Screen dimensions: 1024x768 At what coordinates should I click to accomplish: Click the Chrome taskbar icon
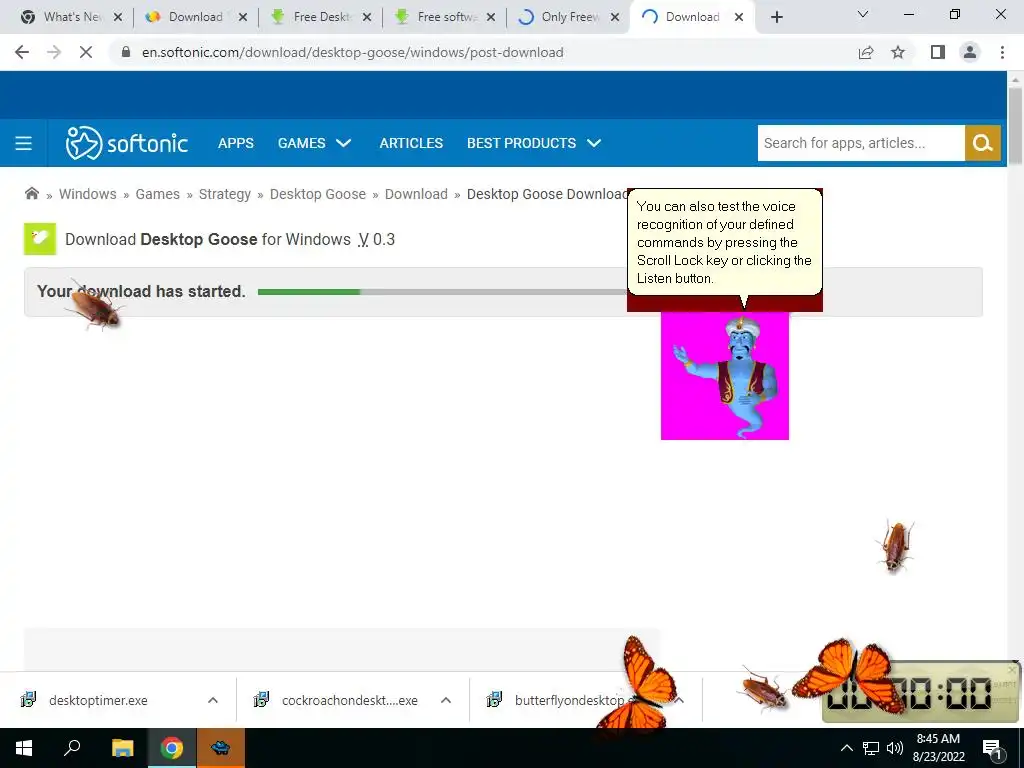click(172, 748)
